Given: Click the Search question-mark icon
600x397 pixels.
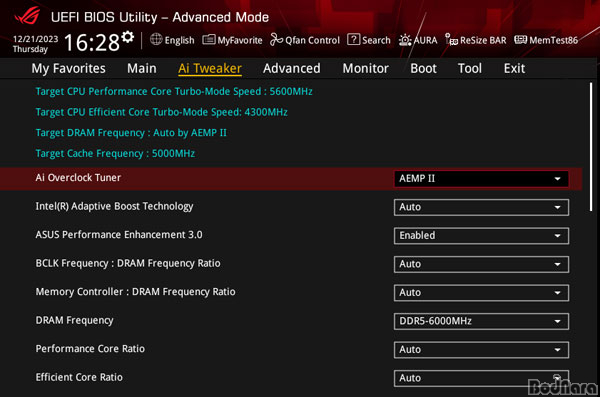Looking at the screenshot, I should tap(353, 39).
